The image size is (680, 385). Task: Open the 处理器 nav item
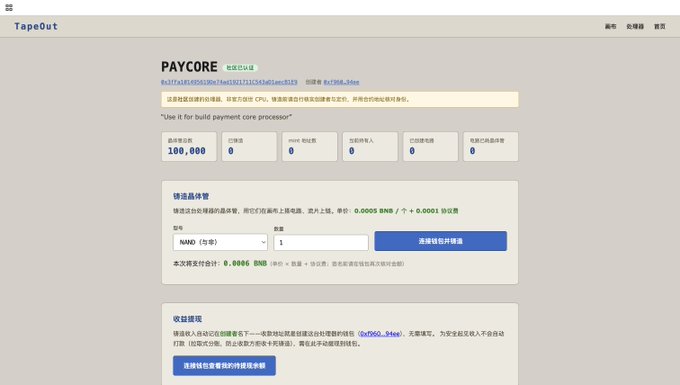[x=635, y=26]
